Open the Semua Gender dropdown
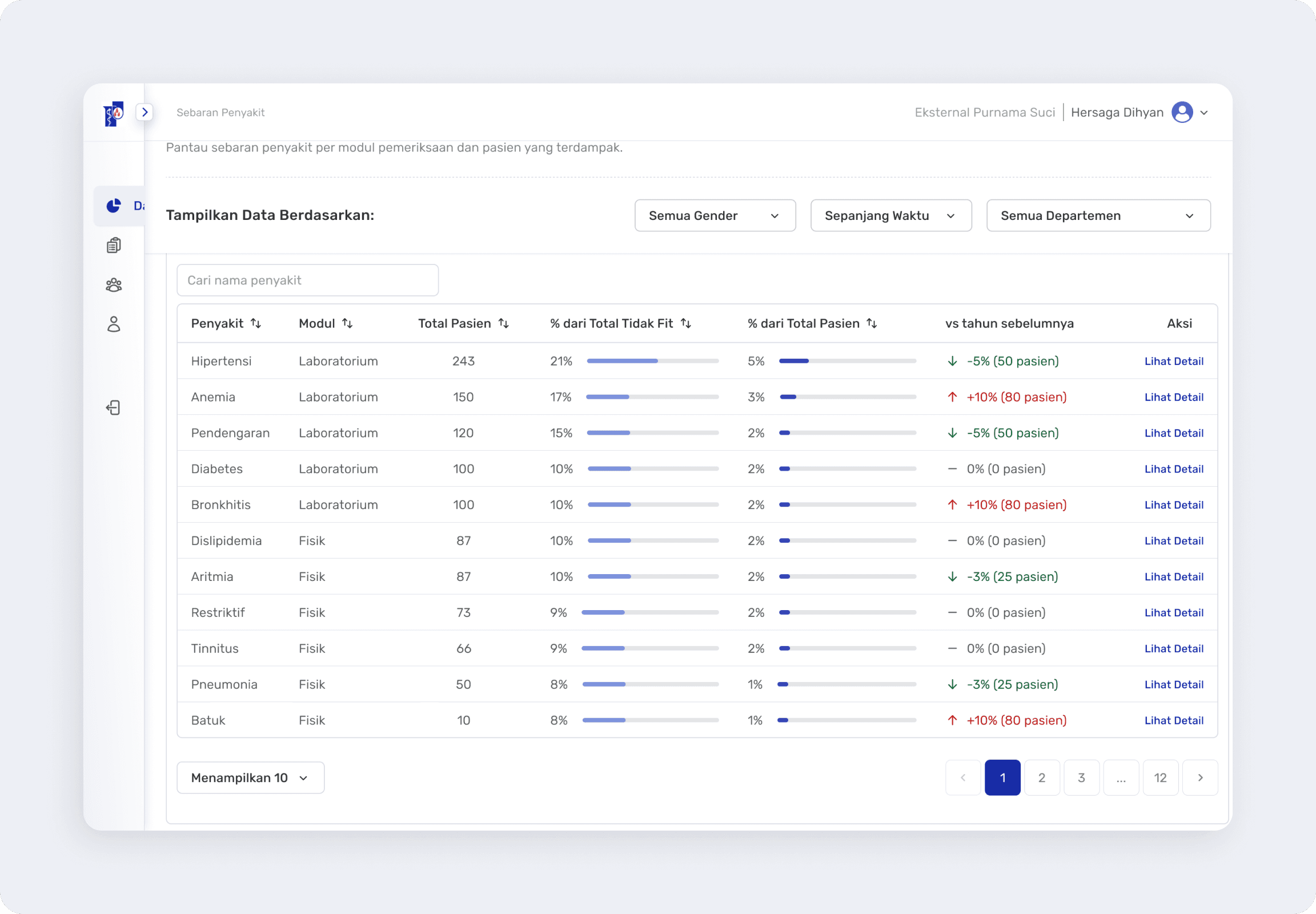This screenshot has height=914, width=1316. pos(715,216)
